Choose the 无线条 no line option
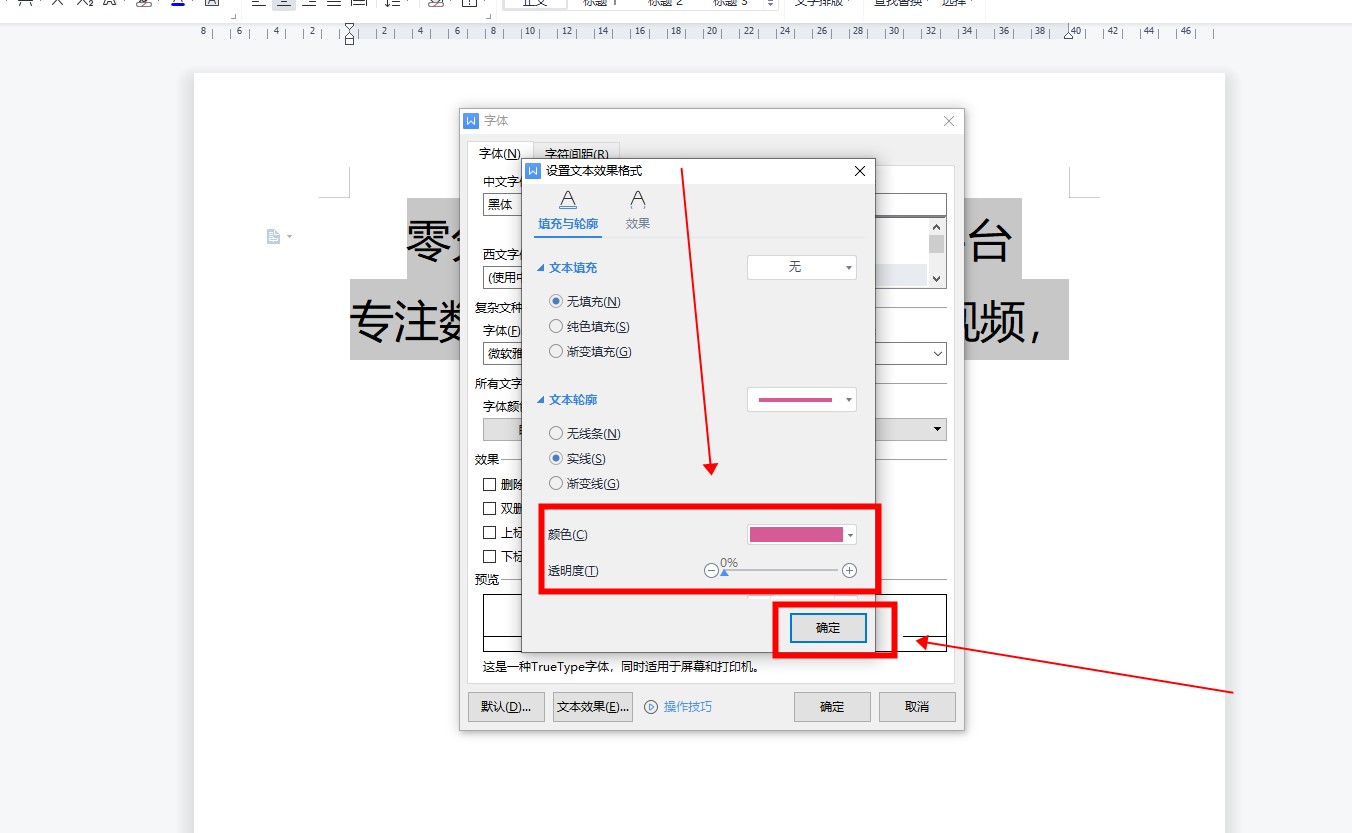 (x=556, y=434)
